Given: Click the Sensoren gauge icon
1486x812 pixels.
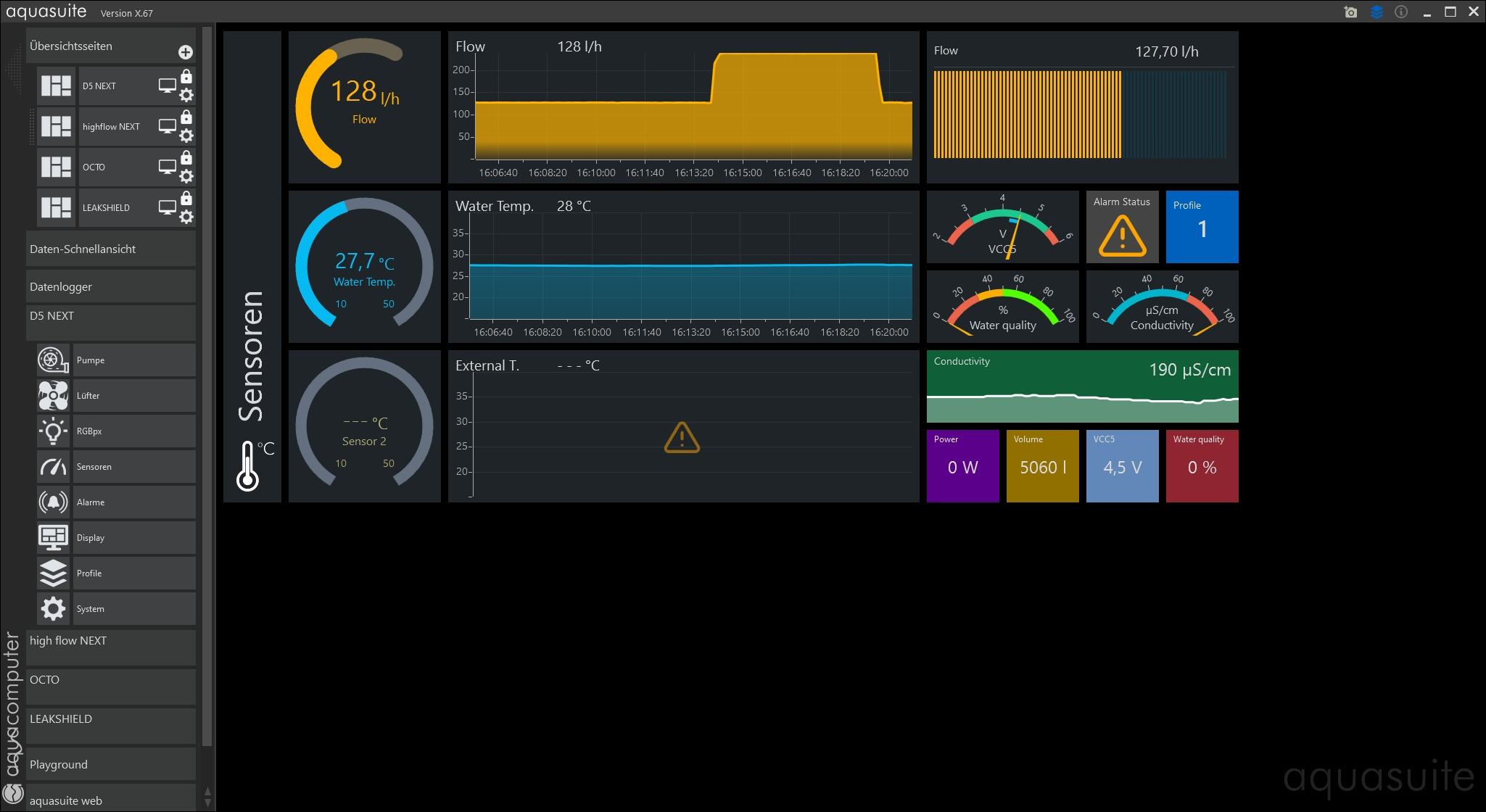Looking at the screenshot, I should click(x=53, y=467).
